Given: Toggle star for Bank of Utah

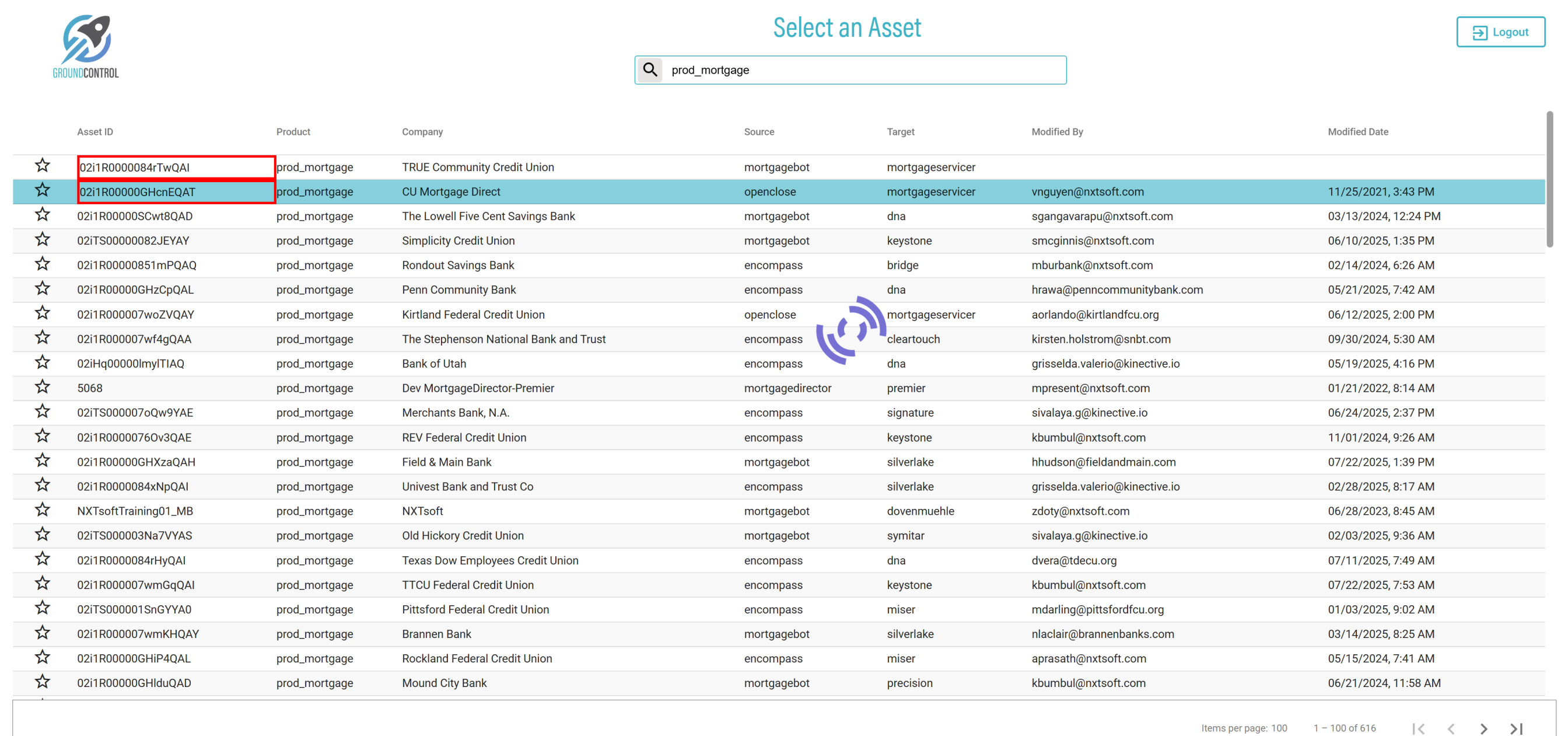Looking at the screenshot, I should [42, 362].
